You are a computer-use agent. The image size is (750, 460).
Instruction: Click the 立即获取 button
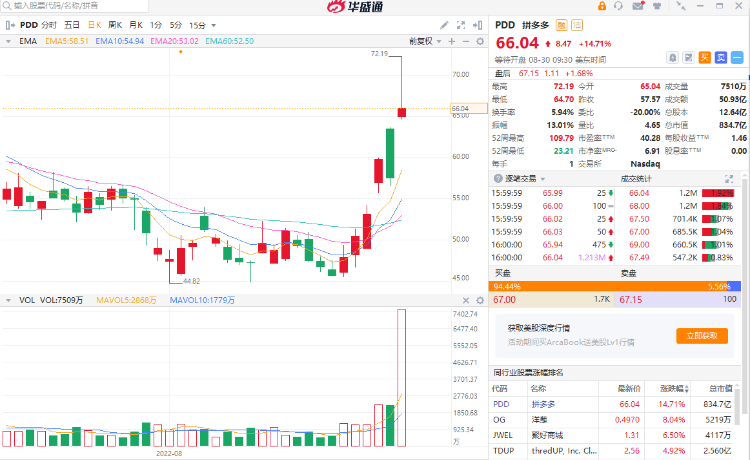[x=702, y=336]
